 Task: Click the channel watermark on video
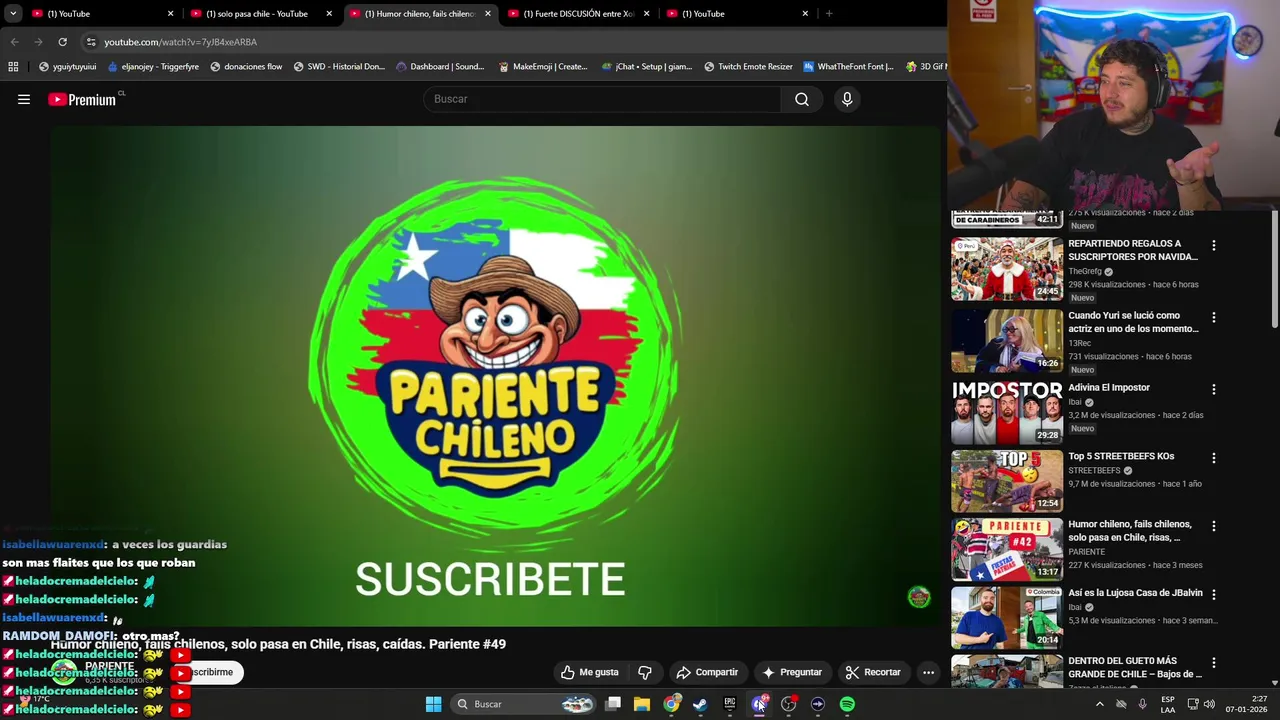918,597
